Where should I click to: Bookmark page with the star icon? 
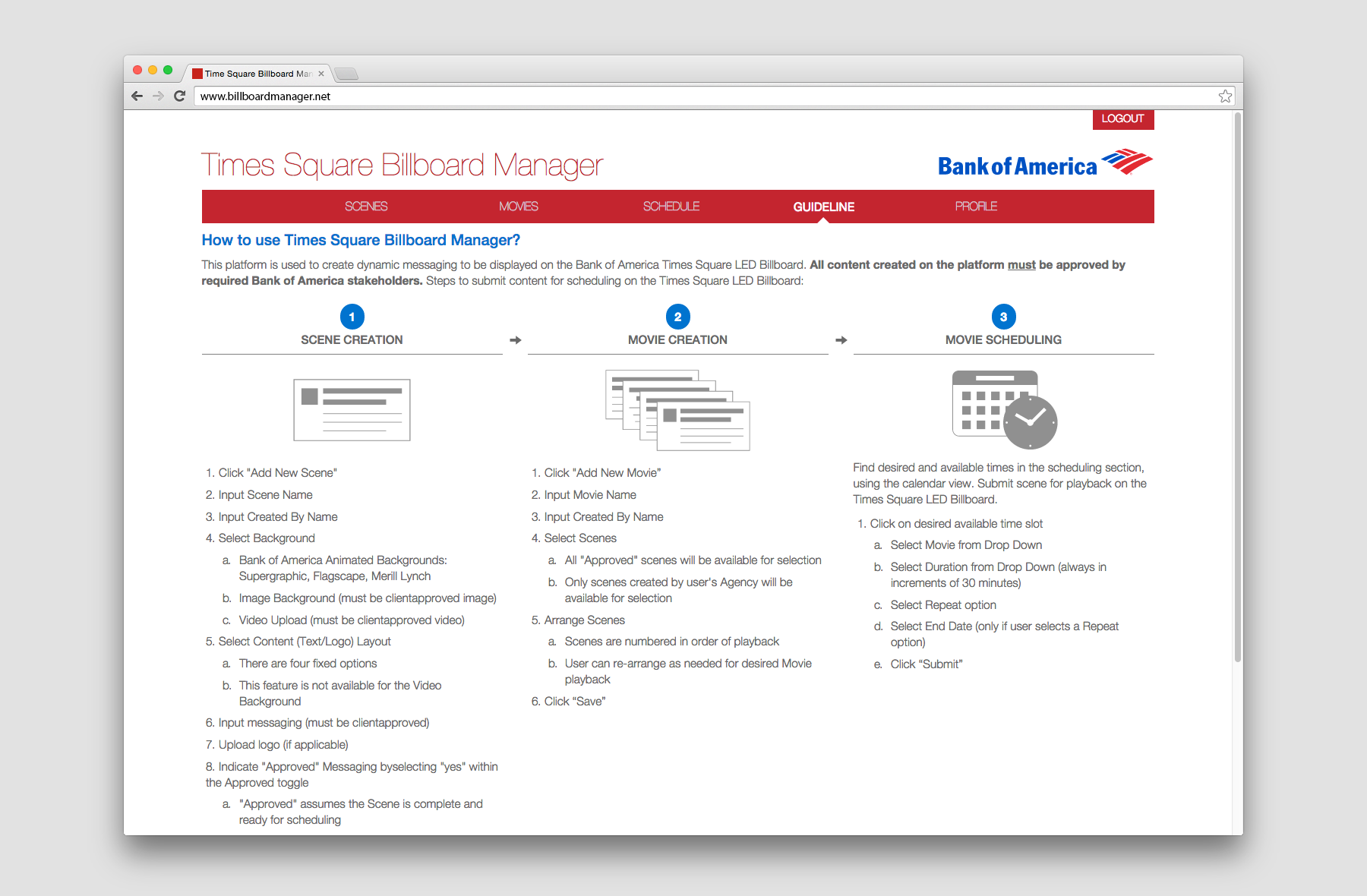[1225, 96]
